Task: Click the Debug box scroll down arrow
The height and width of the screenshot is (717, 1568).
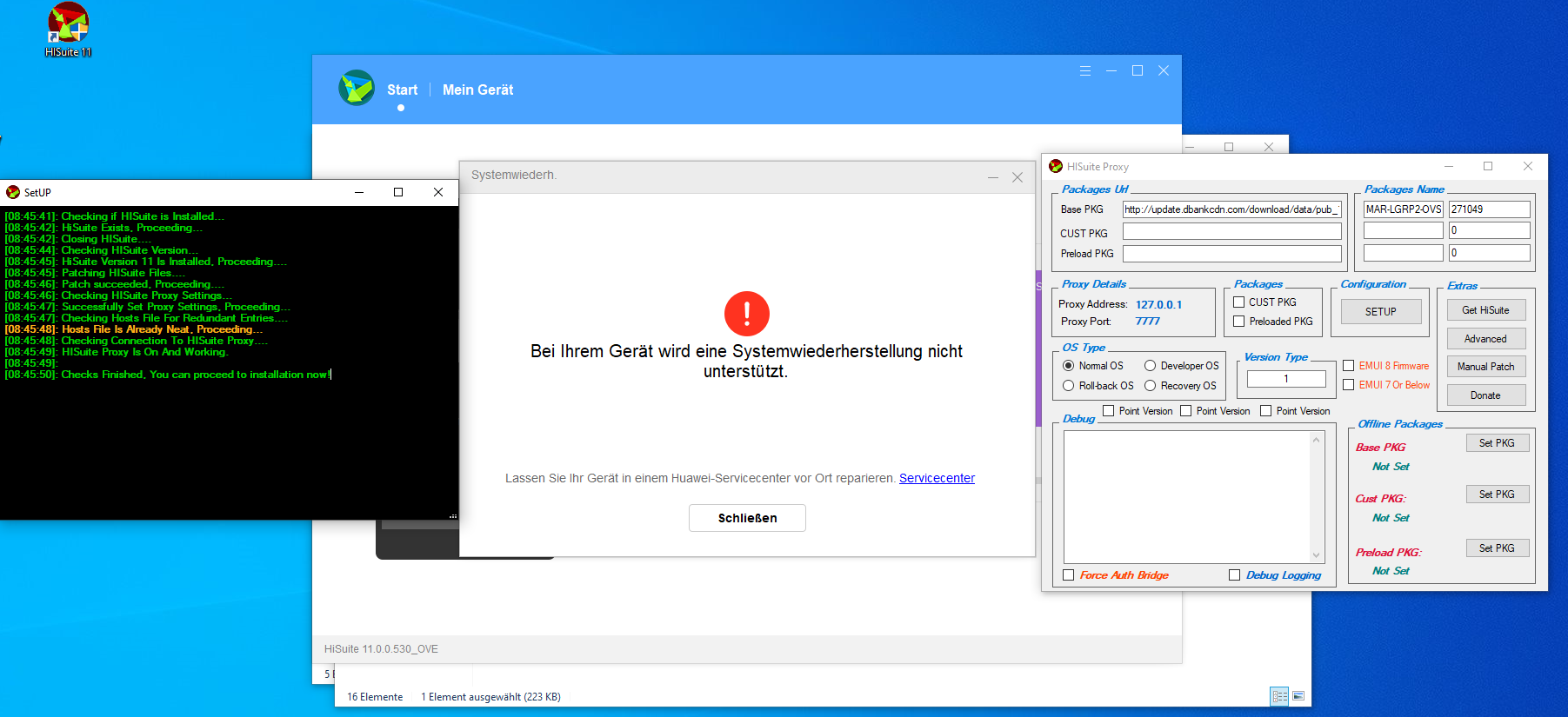Action: pos(1316,555)
